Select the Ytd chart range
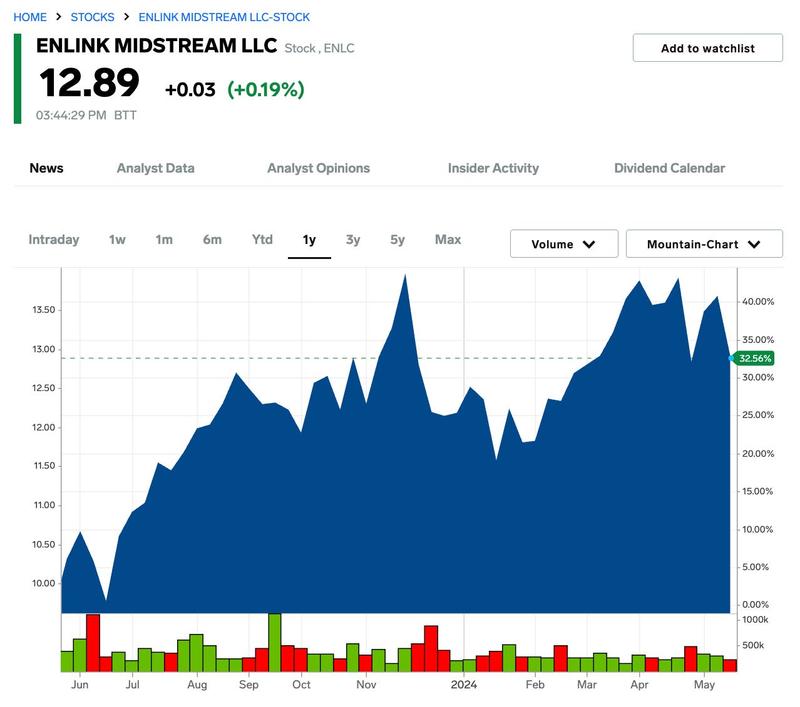This screenshot has width=800, height=707. pos(262,239)
